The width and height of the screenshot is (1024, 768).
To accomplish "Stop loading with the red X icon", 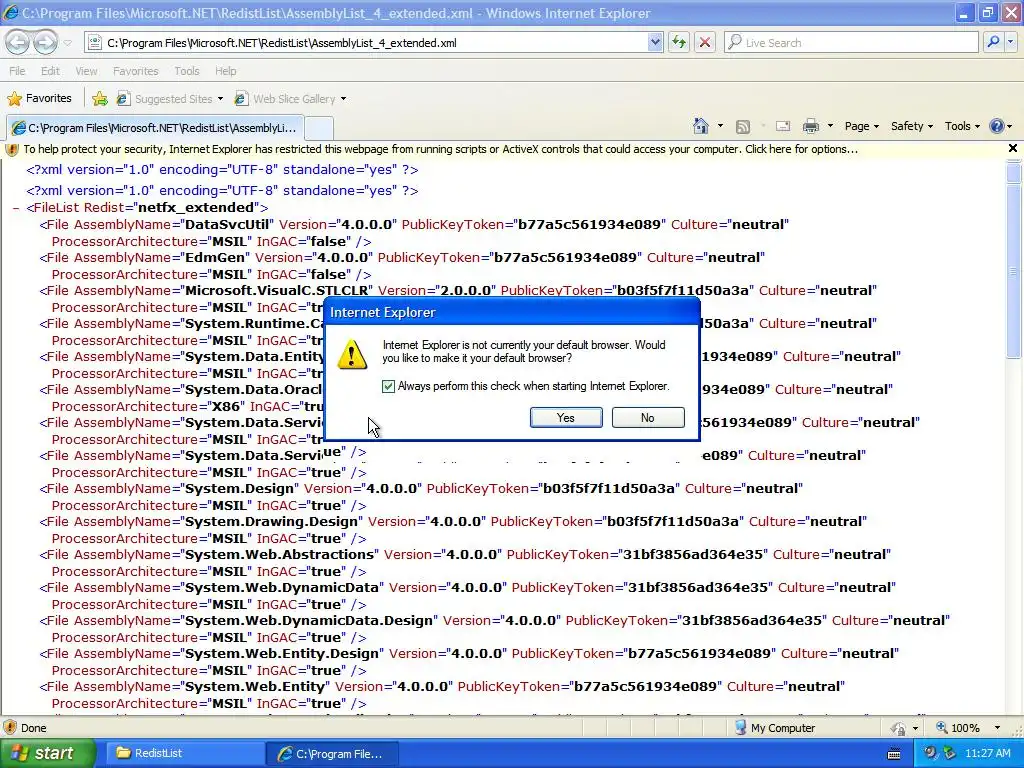I will (x=705, y=42).
